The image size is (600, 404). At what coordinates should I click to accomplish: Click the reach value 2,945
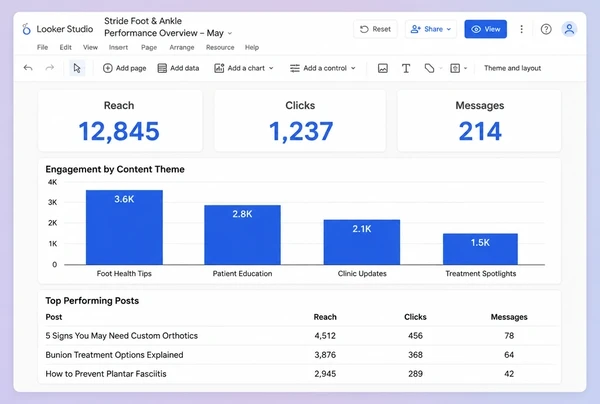coord(325,374)
